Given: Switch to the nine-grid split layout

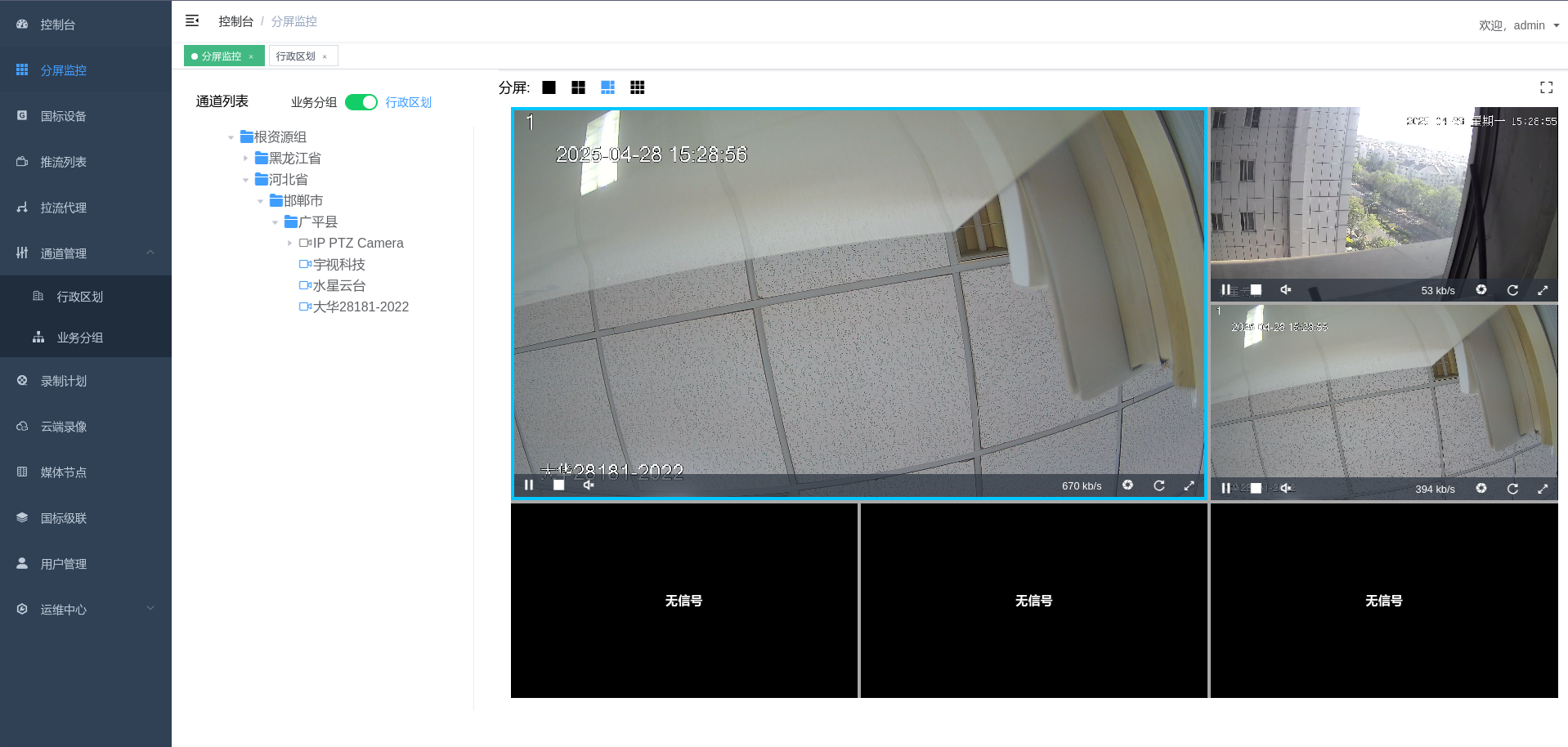Looking at the screenshot, I should pyautogui.click(x=637, y=87).
